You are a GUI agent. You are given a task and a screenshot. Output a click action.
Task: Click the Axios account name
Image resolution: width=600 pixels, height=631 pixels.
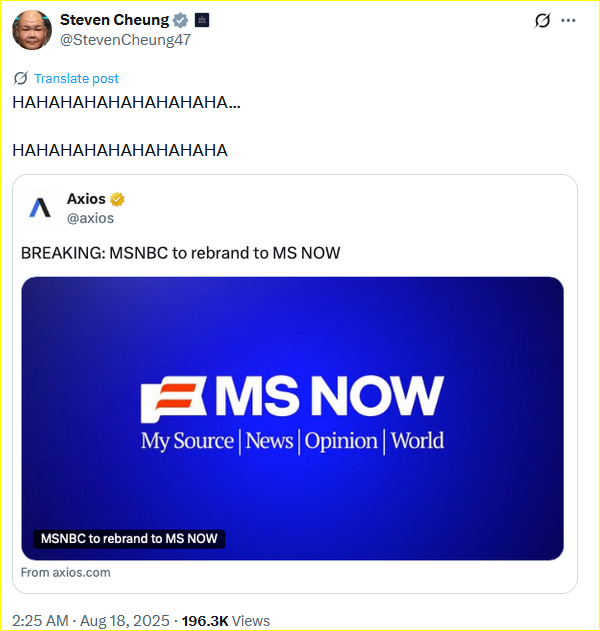[86, 199]
